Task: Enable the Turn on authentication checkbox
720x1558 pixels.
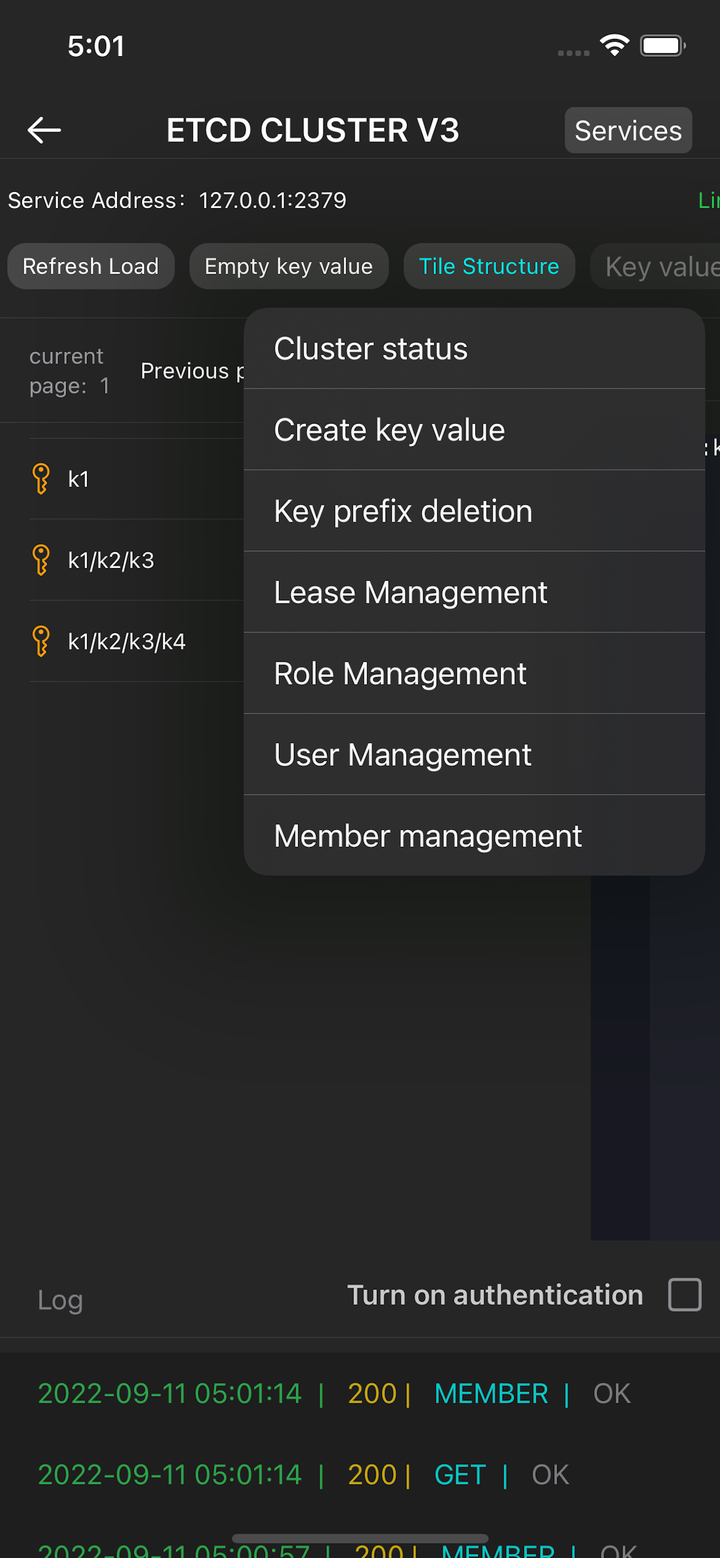Action: [685, 1295]
